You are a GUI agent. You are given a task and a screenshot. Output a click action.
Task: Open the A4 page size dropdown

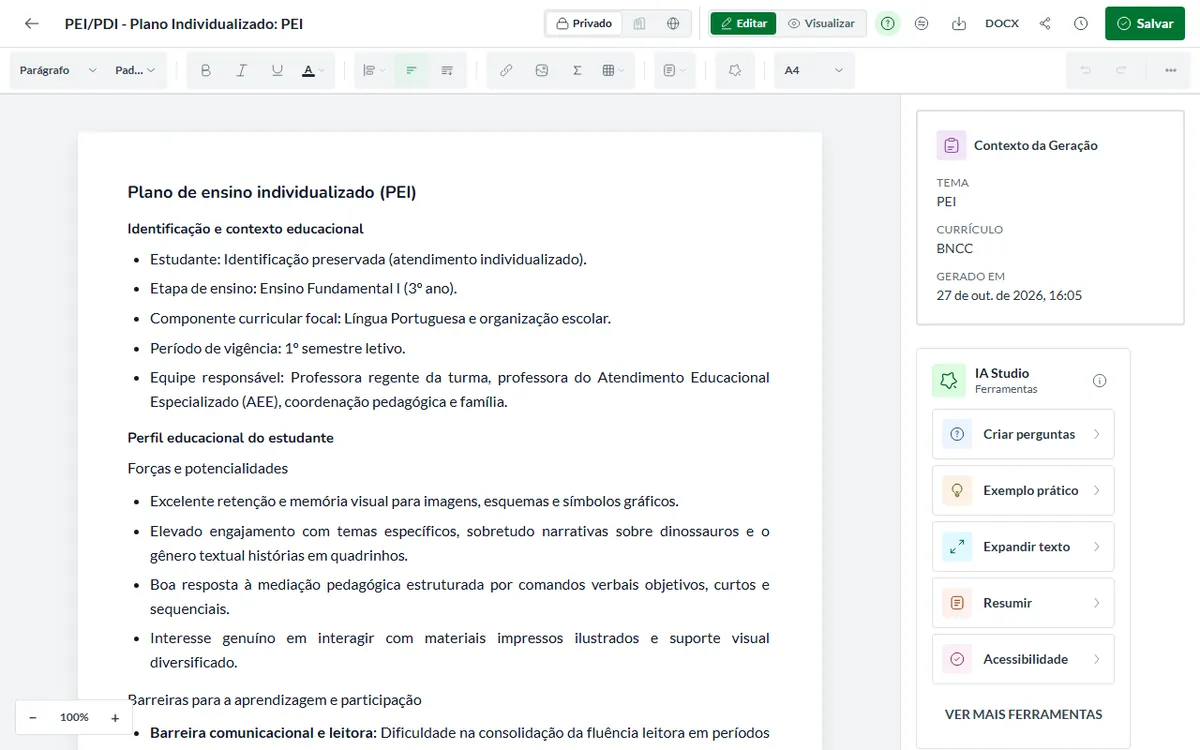pos(814,70)
